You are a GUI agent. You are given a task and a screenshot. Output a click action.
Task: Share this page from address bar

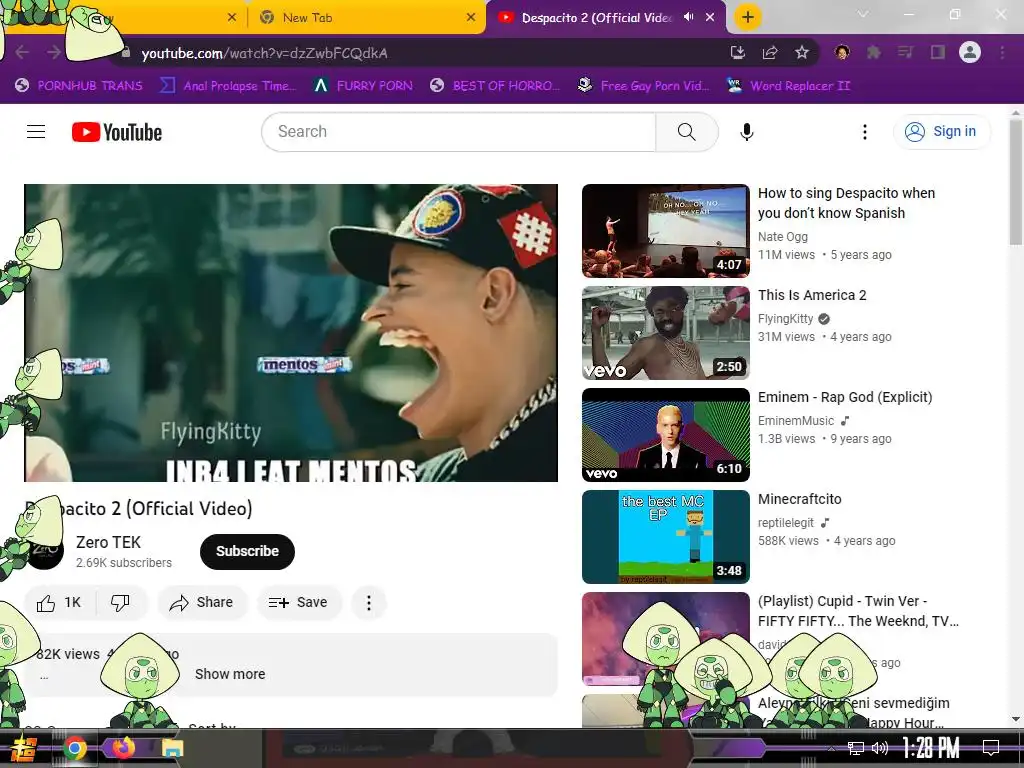(770, 53)
